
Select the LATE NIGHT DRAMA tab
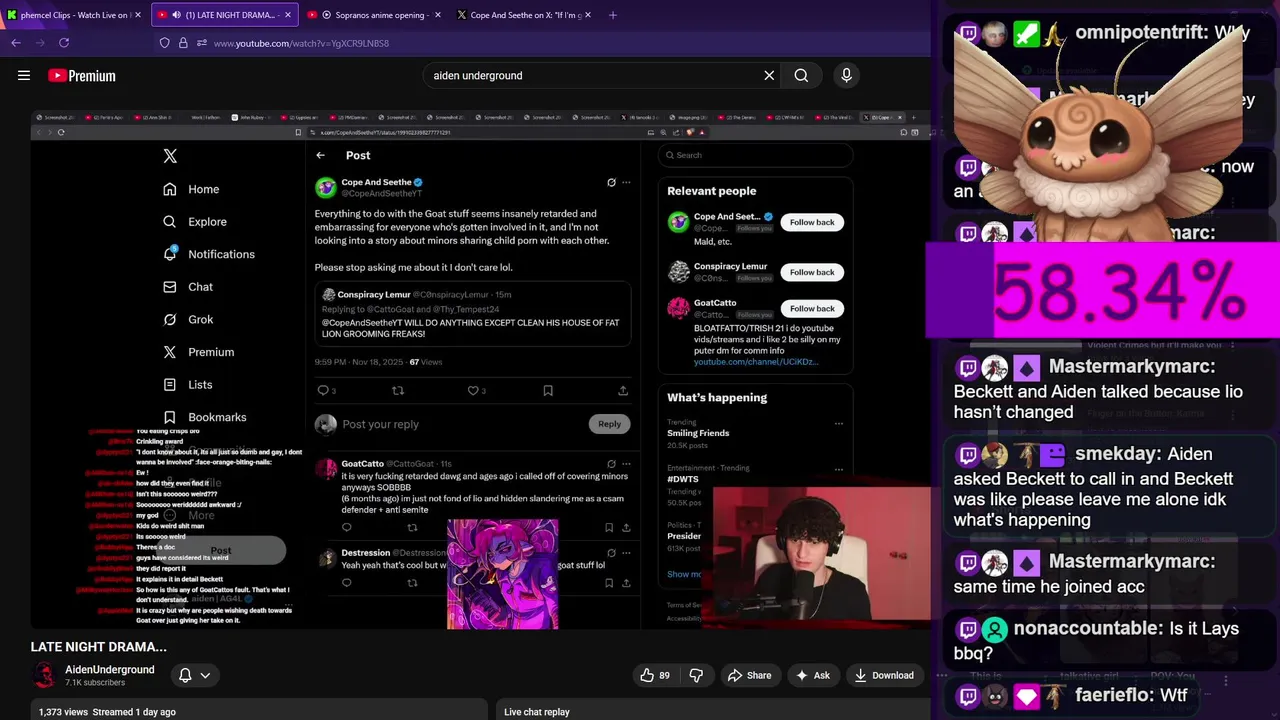coord(225,15)
